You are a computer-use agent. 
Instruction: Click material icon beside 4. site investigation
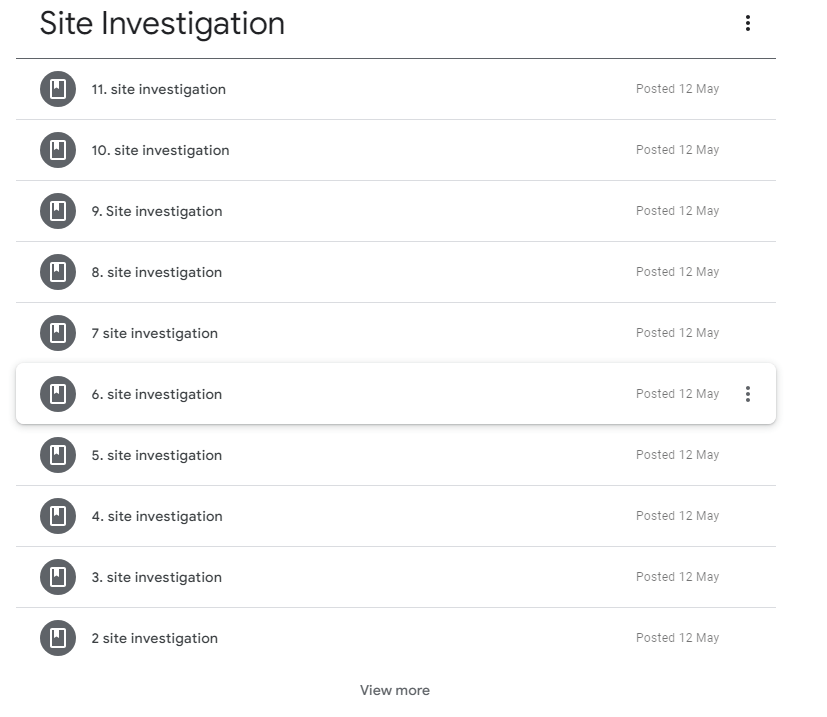tap(58, 516)
